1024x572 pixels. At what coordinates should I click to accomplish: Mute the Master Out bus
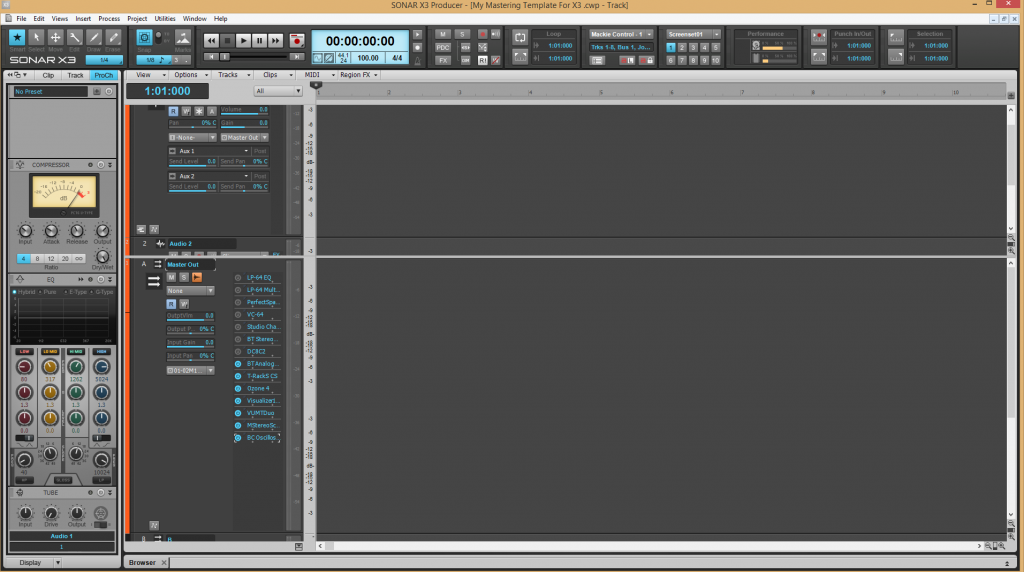(171, 277)
